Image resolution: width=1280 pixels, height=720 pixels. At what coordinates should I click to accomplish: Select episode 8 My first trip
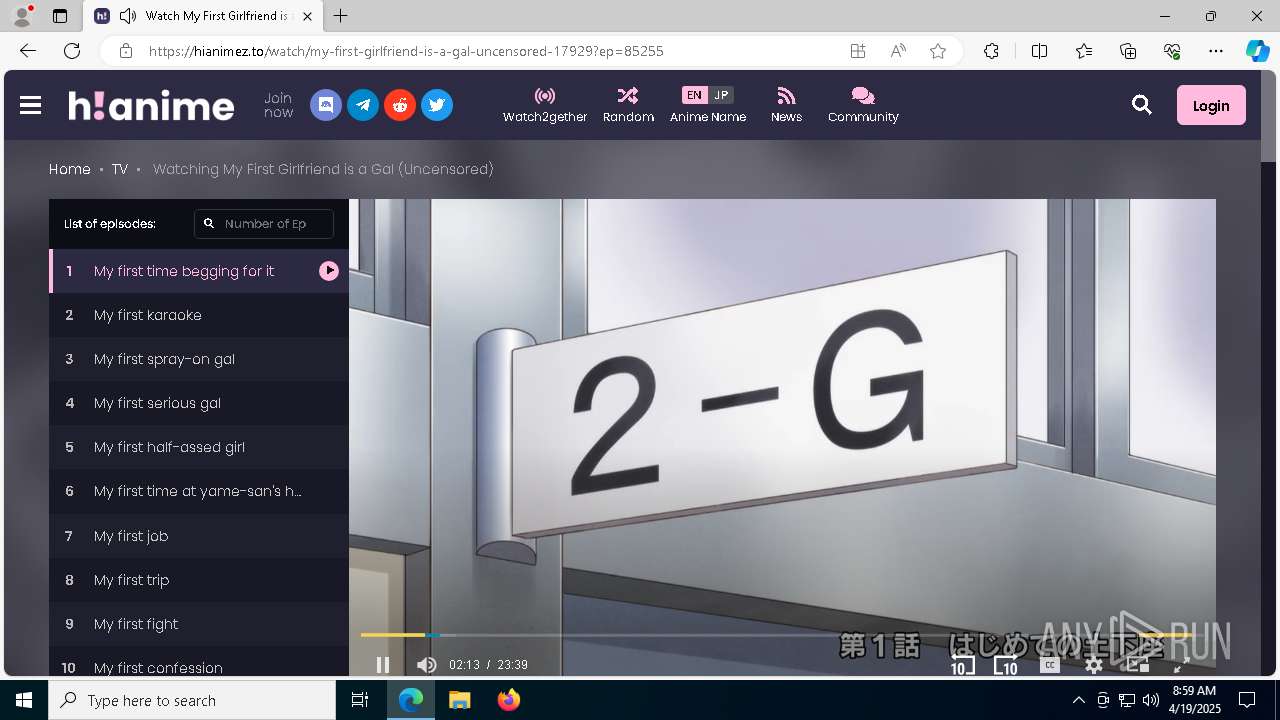click(199, 580)
